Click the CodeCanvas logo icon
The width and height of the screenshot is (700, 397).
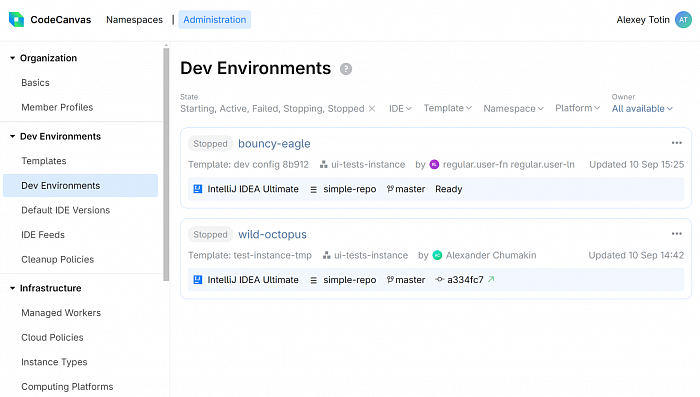point(17,20)
